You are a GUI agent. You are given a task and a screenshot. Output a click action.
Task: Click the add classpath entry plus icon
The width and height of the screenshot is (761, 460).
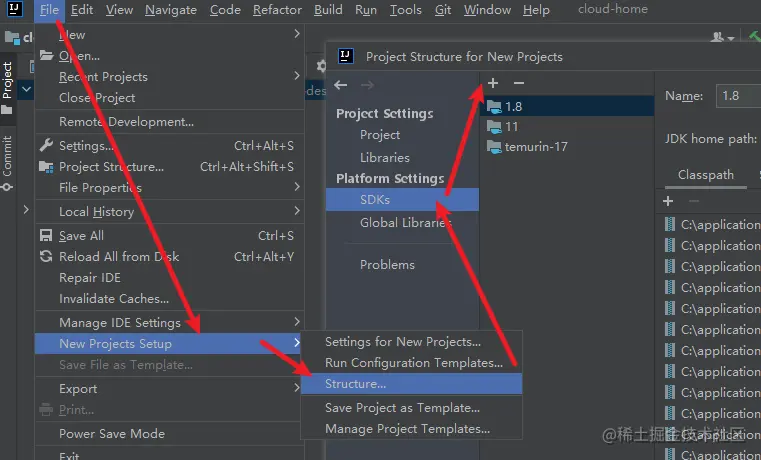point(669,201)
